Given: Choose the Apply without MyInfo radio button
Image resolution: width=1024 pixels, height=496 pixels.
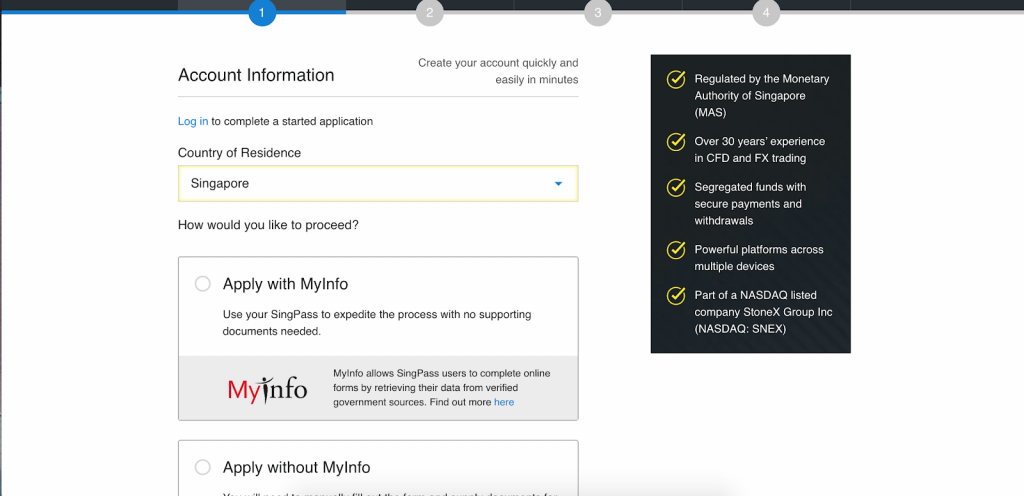Looking at the screenshot, I should click(x=203, y=467).
